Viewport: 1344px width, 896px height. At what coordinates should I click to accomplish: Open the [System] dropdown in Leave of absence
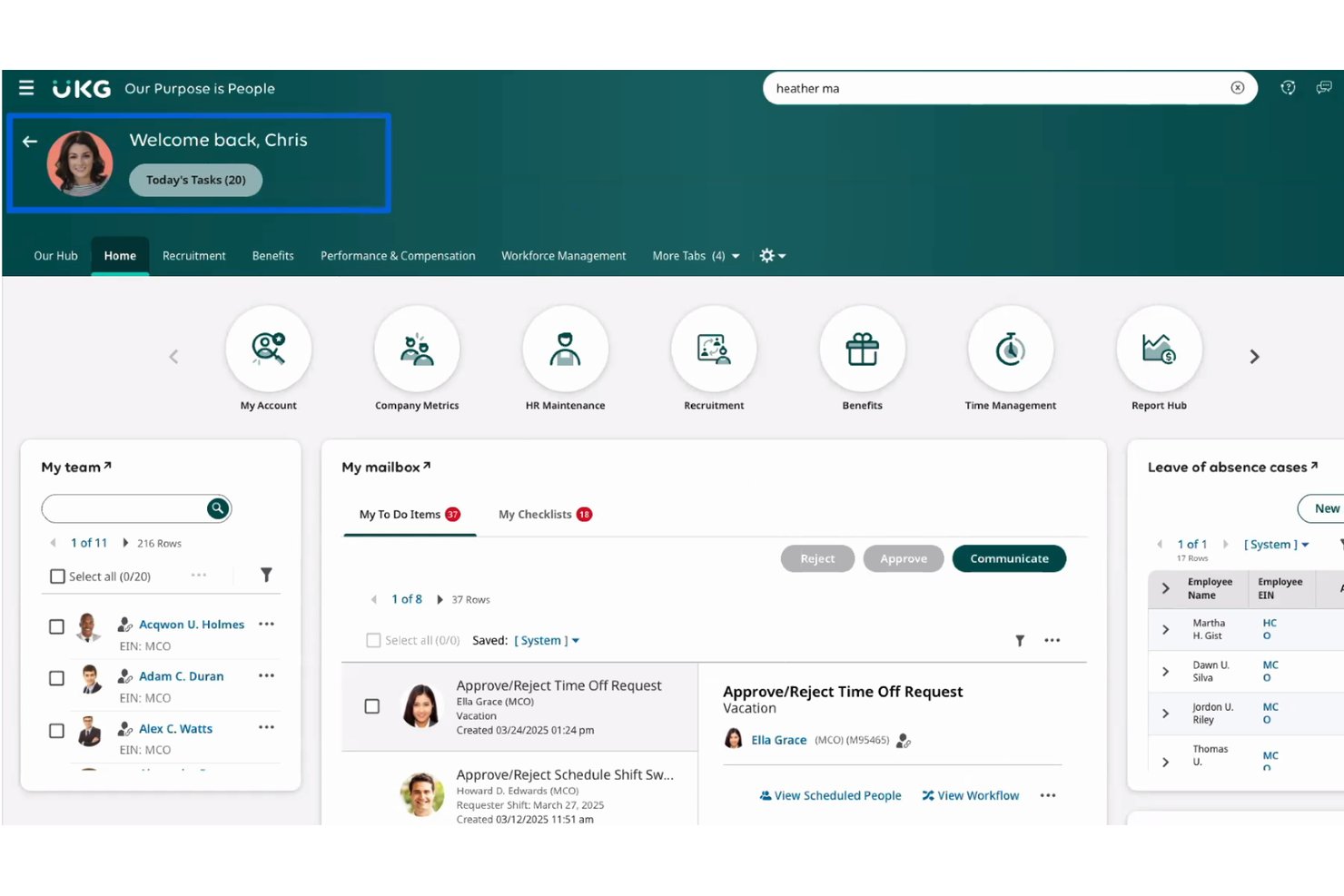(x=1276, y=545)
